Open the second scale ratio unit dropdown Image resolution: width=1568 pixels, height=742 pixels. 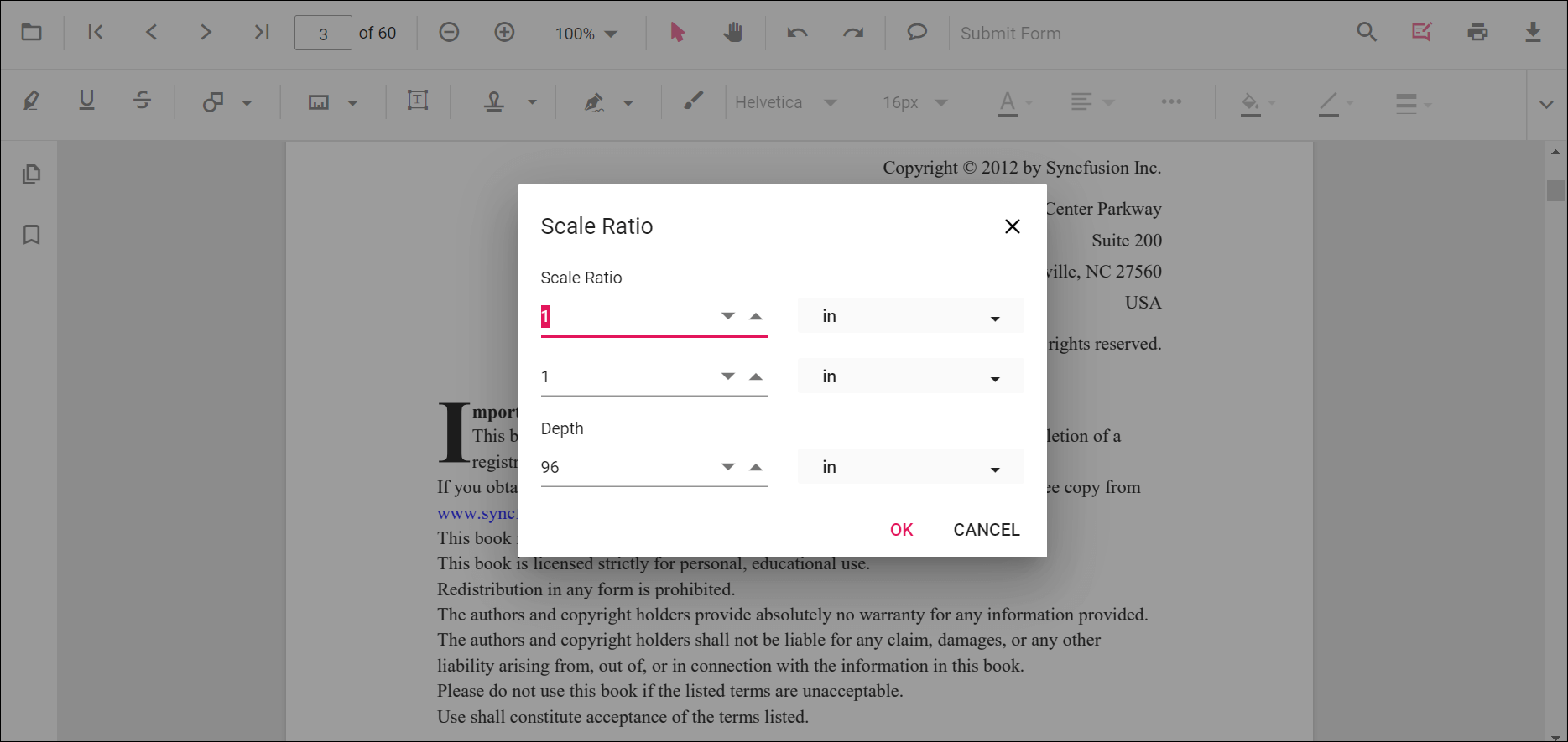910,376
